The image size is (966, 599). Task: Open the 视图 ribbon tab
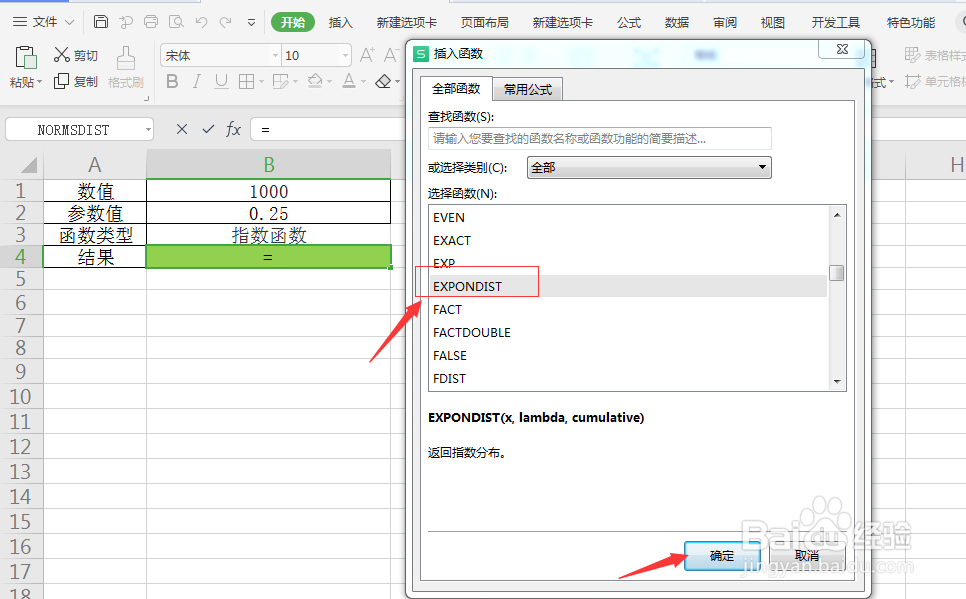point(773,23)
